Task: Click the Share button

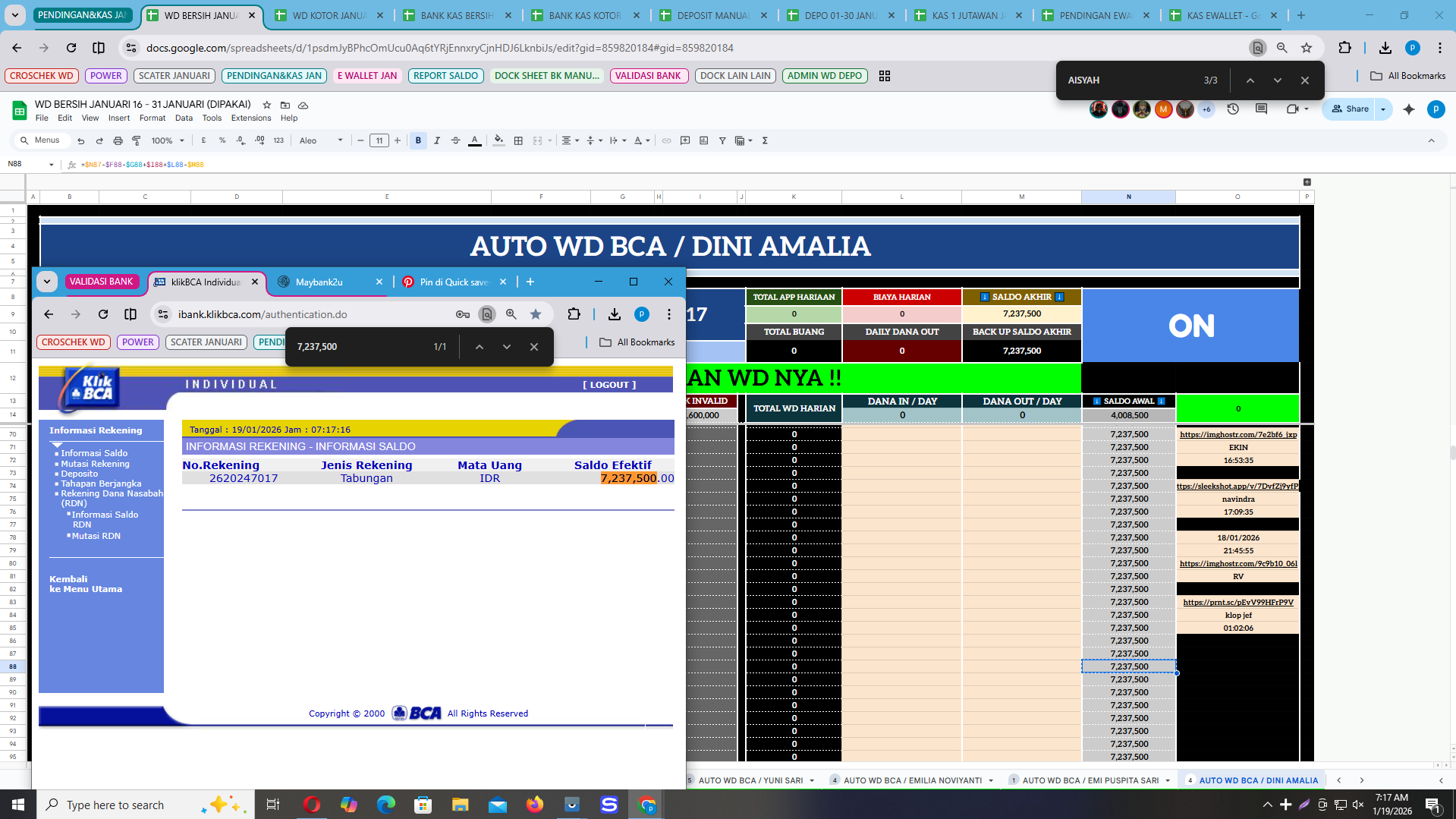Action: pyautogui.click(x=1351, y=109)
